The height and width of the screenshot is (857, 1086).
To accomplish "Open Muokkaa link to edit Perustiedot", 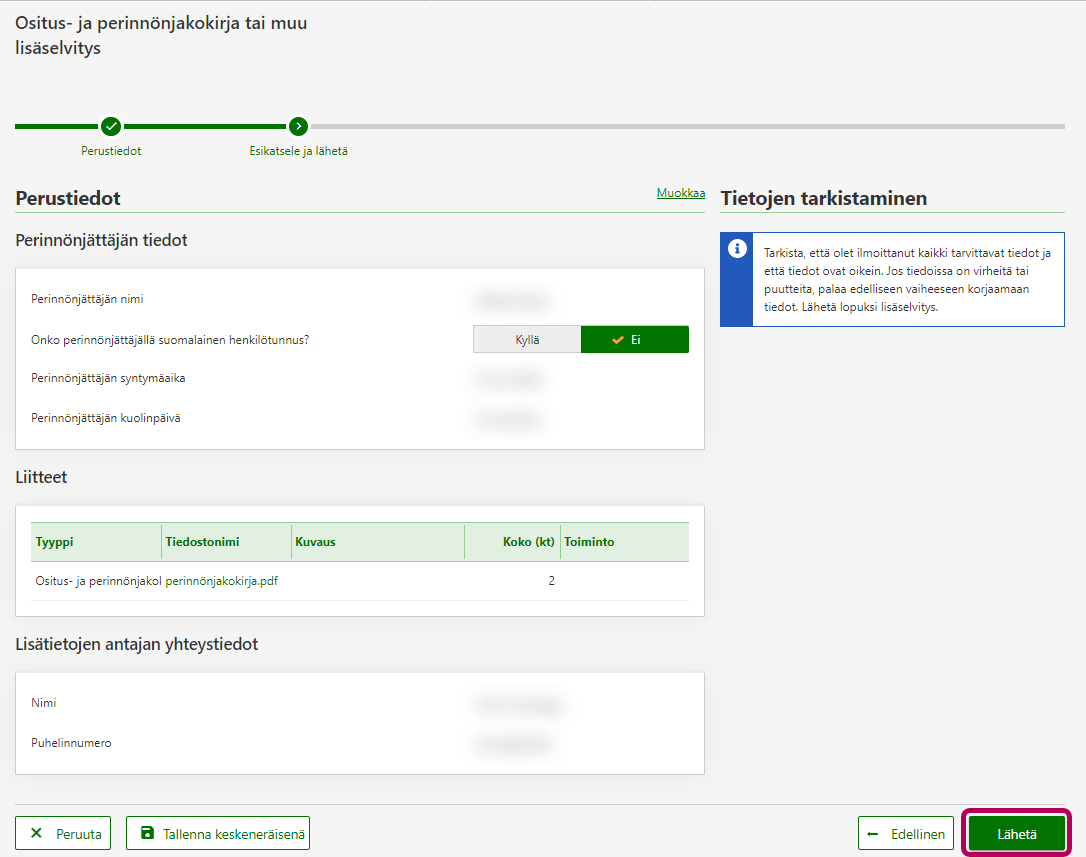I will (680, 193).
